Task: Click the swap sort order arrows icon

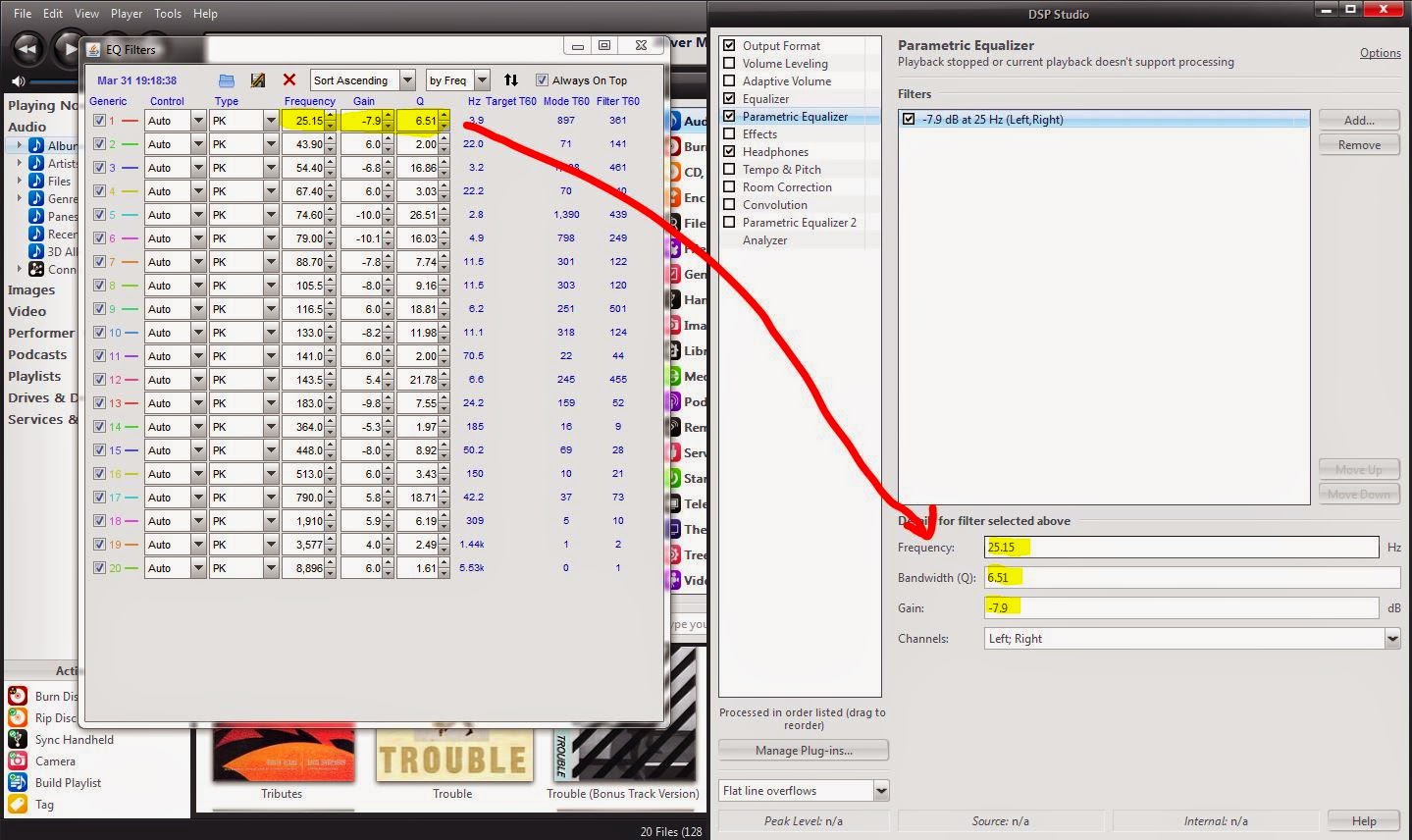Action: pos(511,80)
